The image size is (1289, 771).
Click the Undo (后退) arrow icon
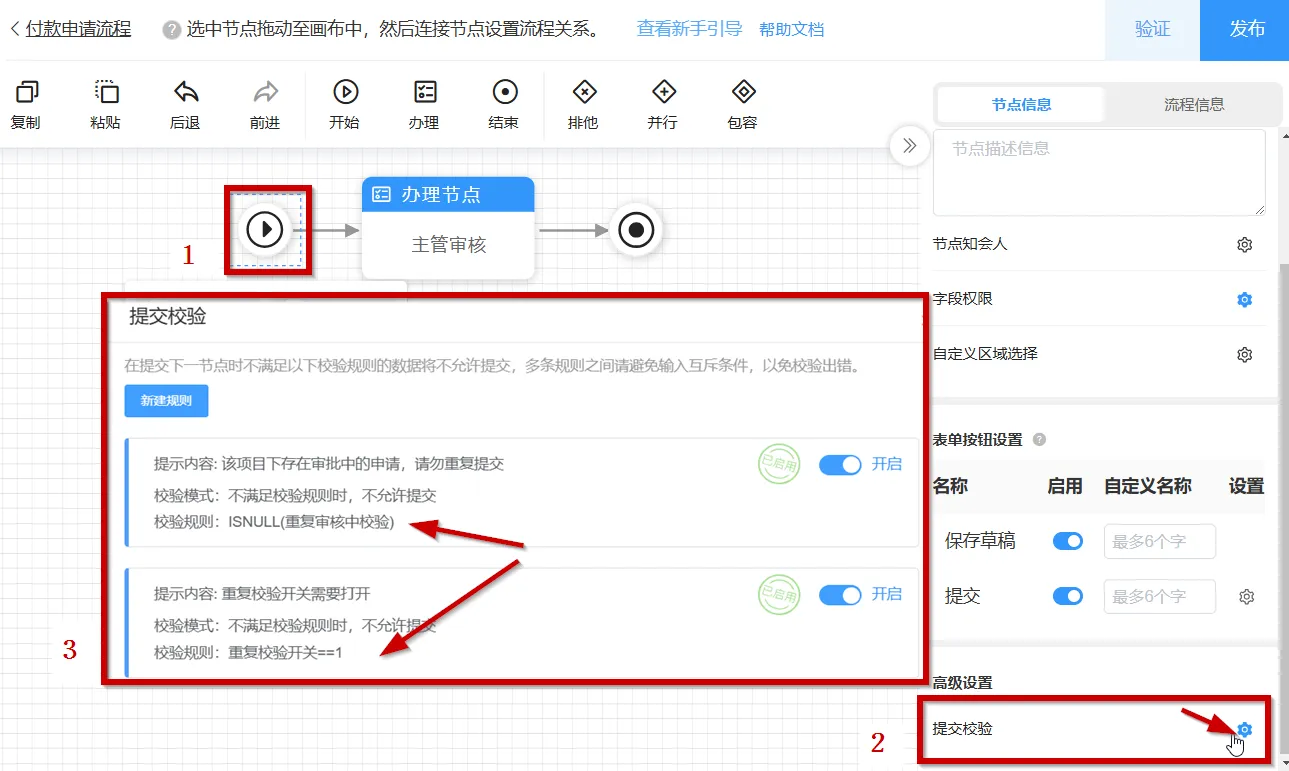click(186, 93)
